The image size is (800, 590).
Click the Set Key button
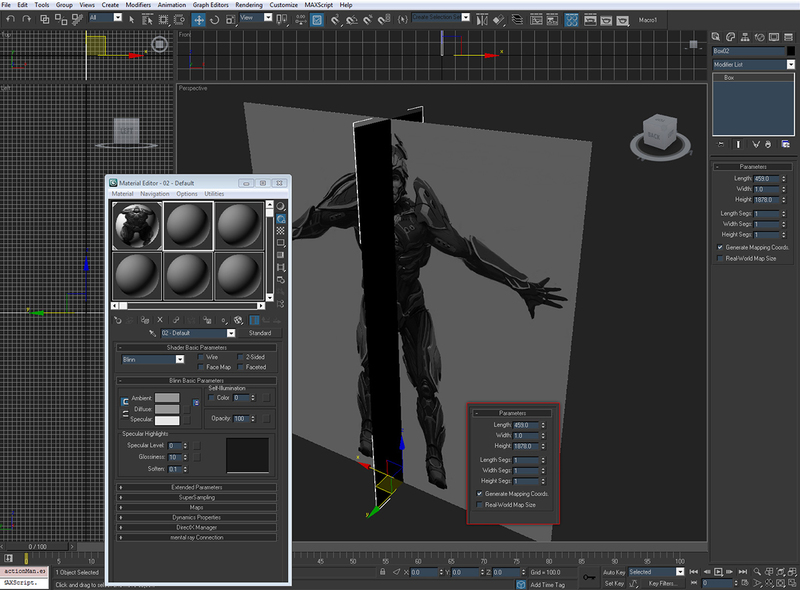click(614, 583)
